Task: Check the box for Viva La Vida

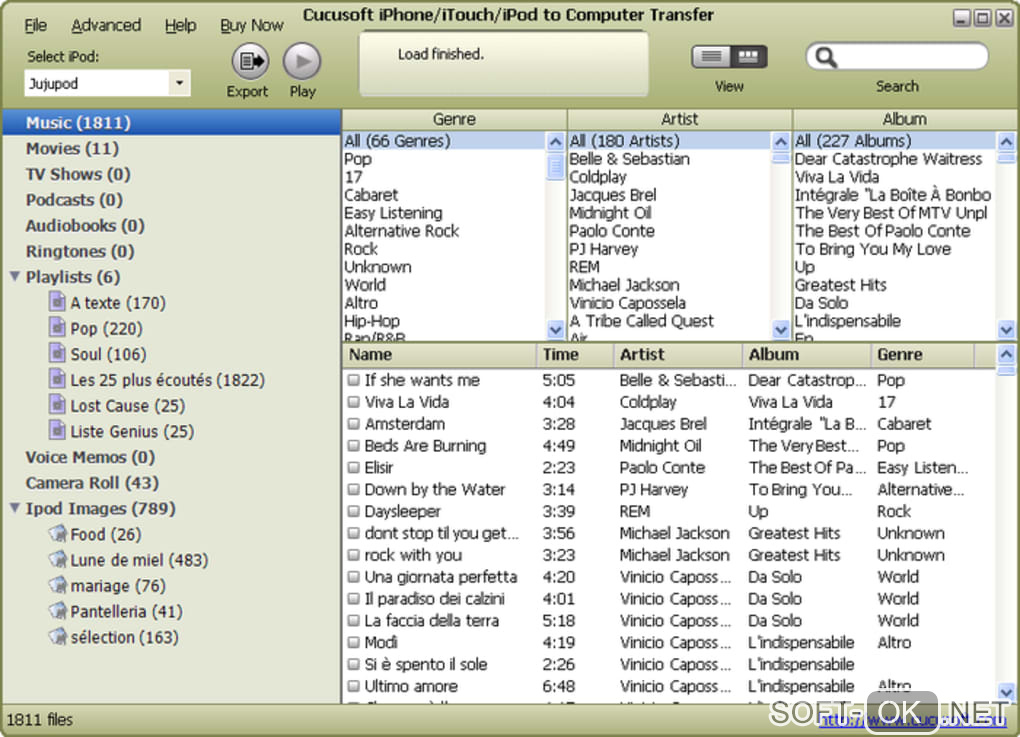Action: click(353, 402)
